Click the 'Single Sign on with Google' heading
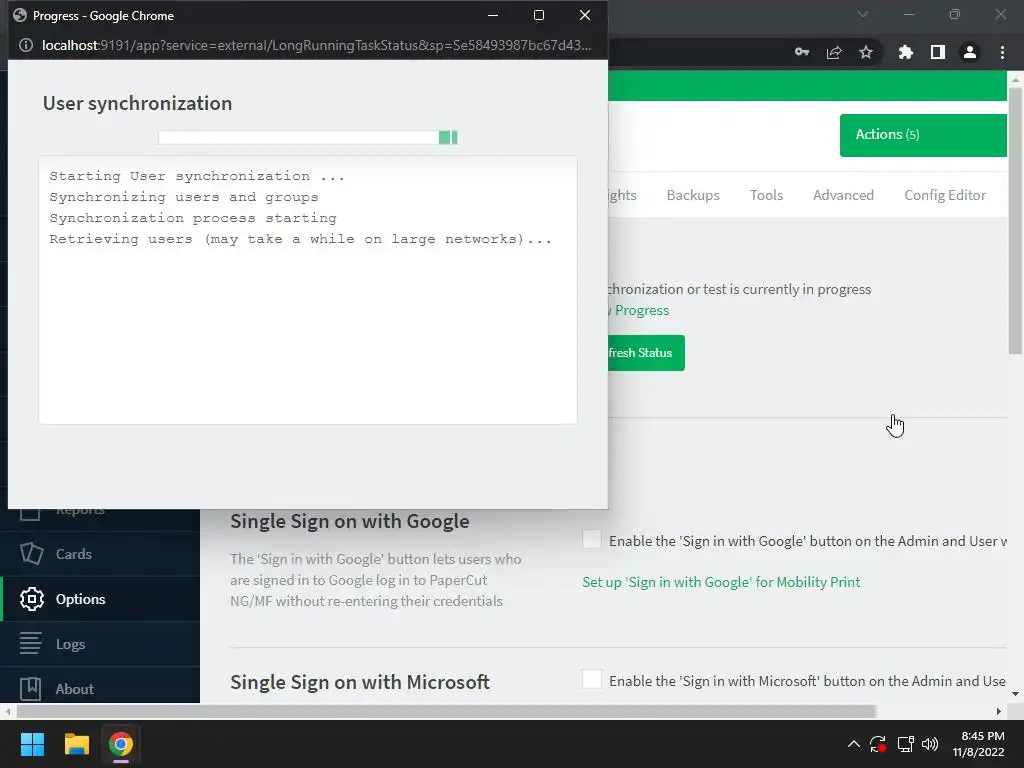The height and width of the screenshot is (768, 1024). pyautogui.click(x=350, y=521)
